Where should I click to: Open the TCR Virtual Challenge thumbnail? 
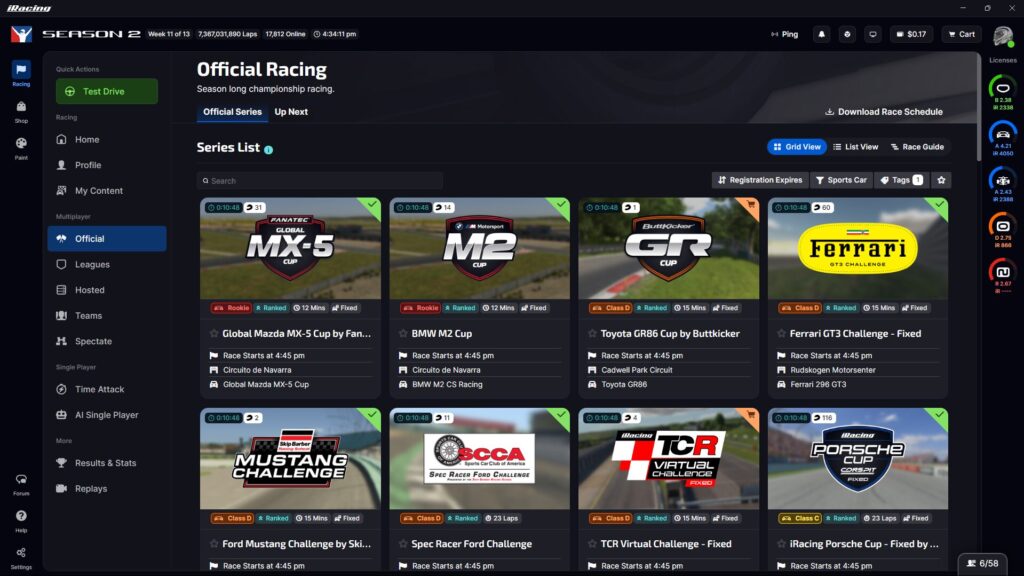(669, 459)
